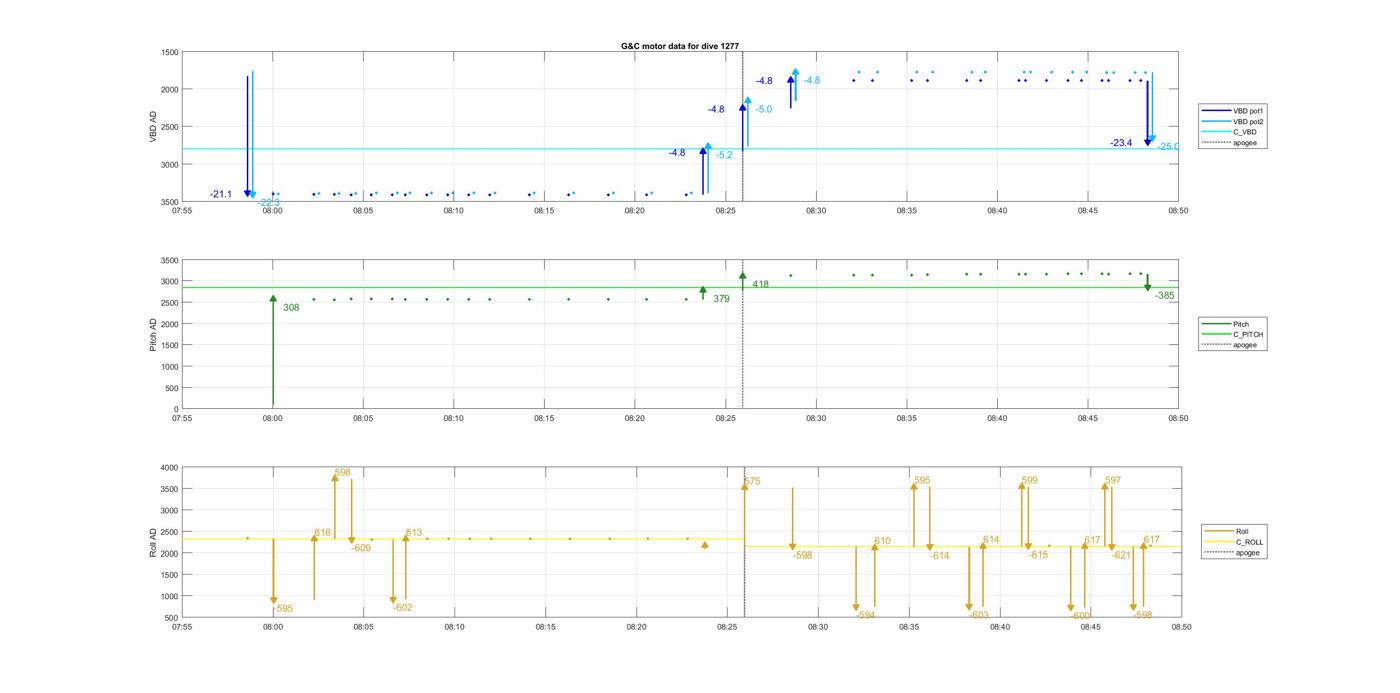Screen dimensions: 1400x693
Task: Click the '-25.0' VBD data label
Action: 1168,146
